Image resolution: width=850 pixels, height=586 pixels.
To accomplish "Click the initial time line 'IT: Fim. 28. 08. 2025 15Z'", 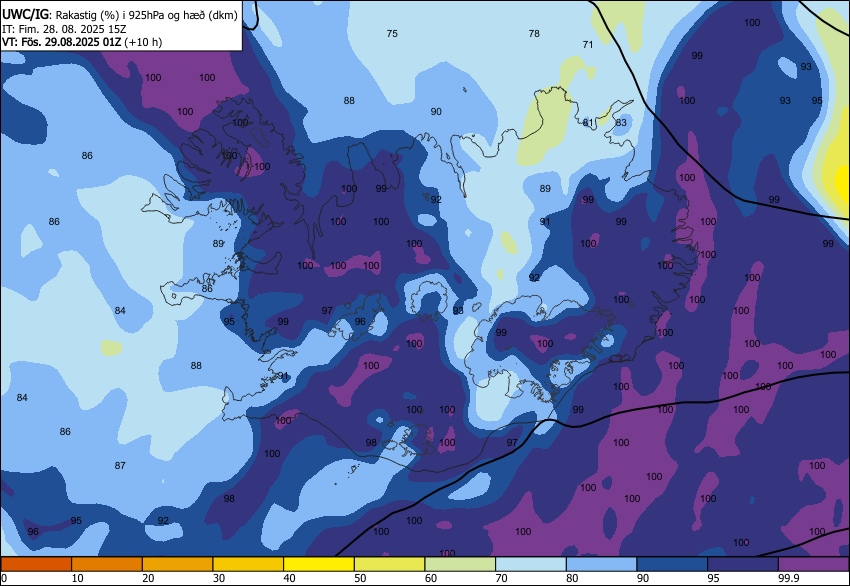I will click(x=63, y=29).
